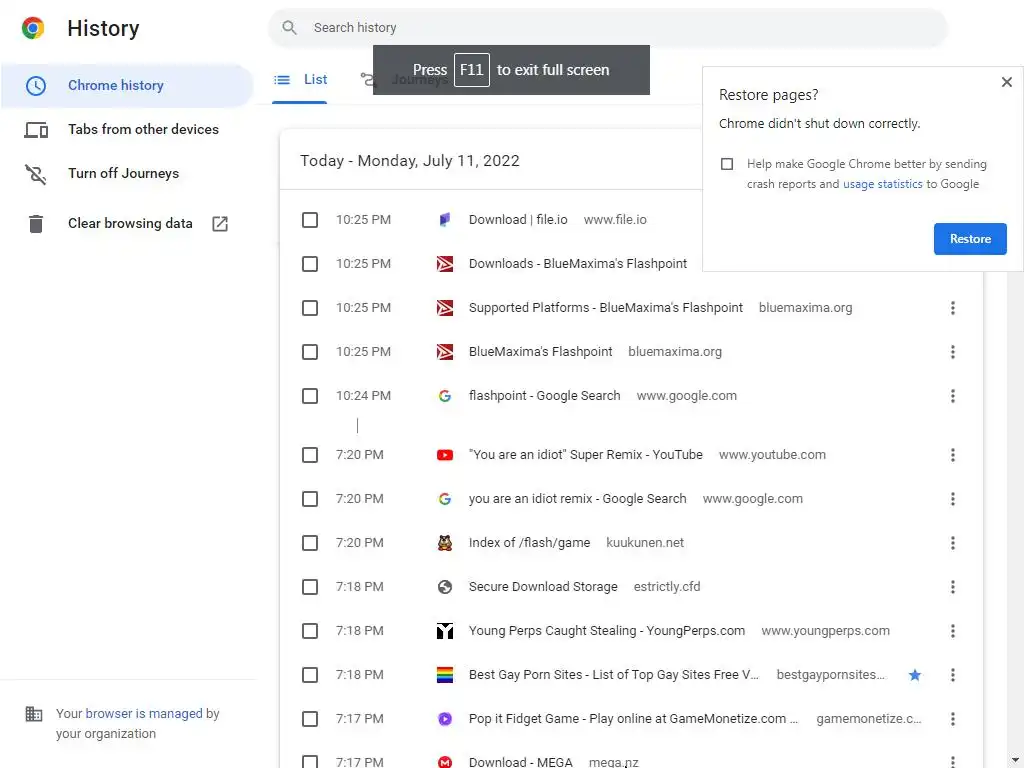Click the YouTube favicon in history

445,455
